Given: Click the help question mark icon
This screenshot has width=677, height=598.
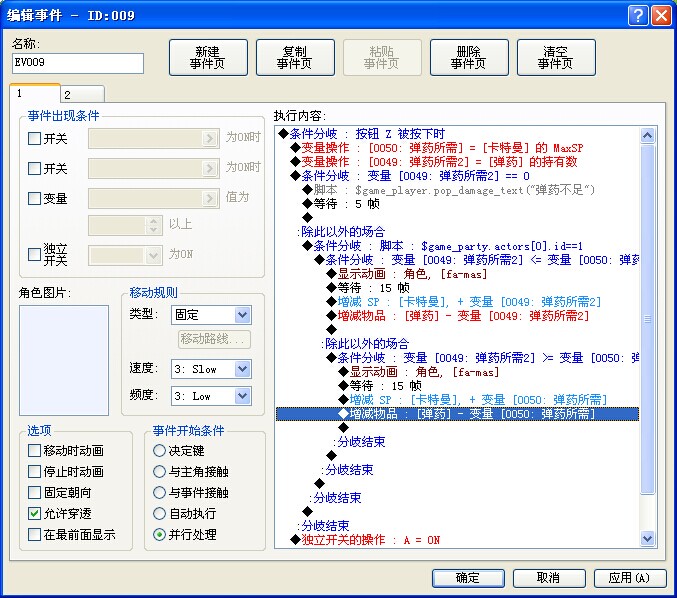Looking at the screenshot, I should (638, 16).
